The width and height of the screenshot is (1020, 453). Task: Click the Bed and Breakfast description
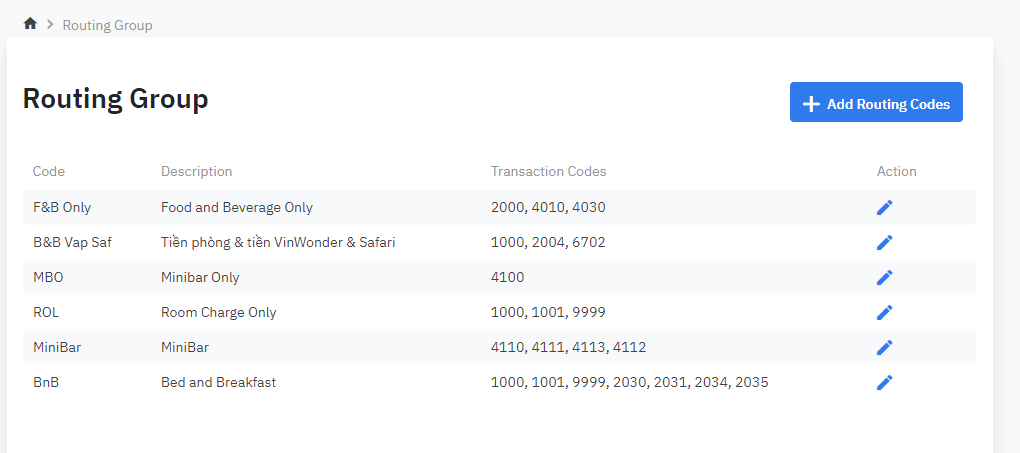coord(218,382)
